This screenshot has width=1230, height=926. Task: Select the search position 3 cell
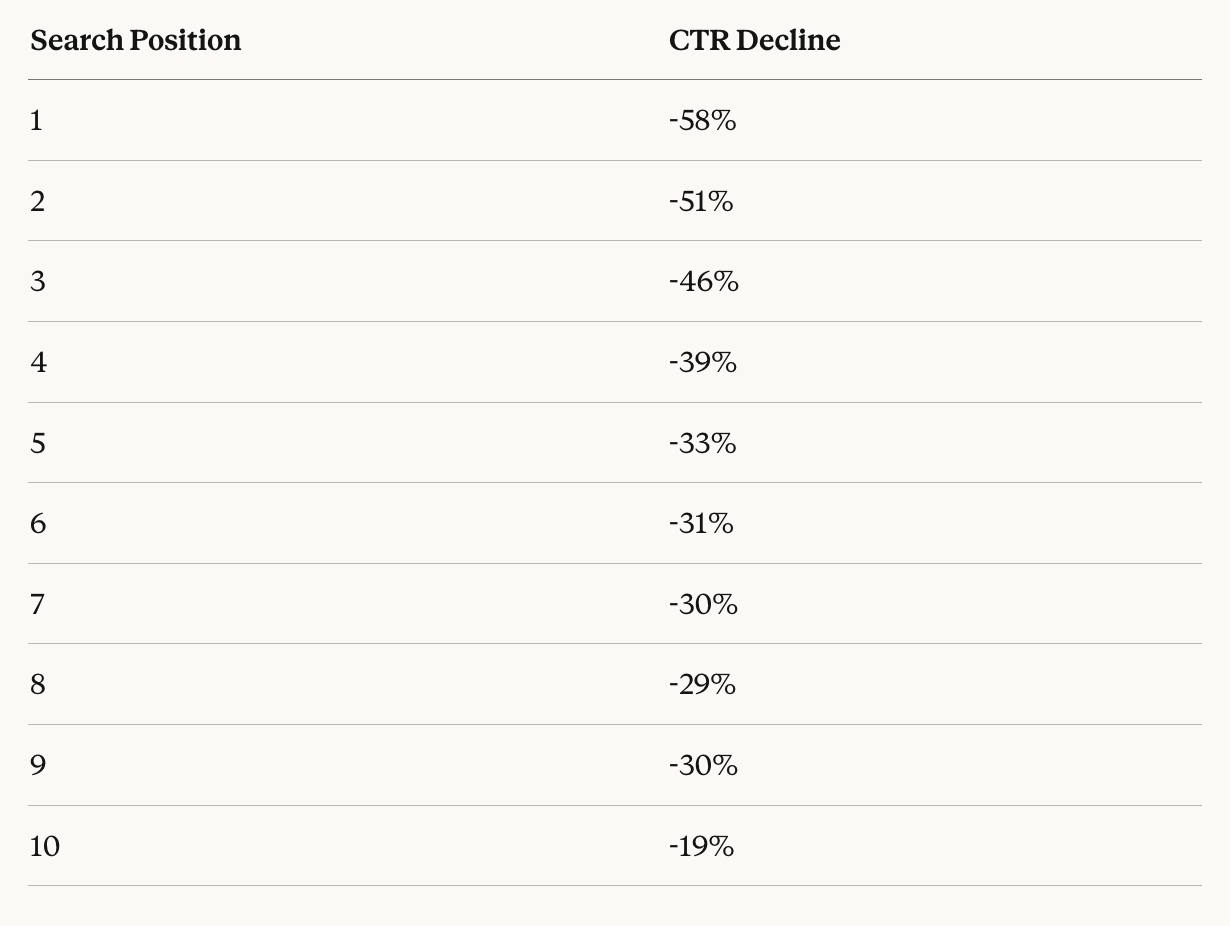tap(38, 282)
